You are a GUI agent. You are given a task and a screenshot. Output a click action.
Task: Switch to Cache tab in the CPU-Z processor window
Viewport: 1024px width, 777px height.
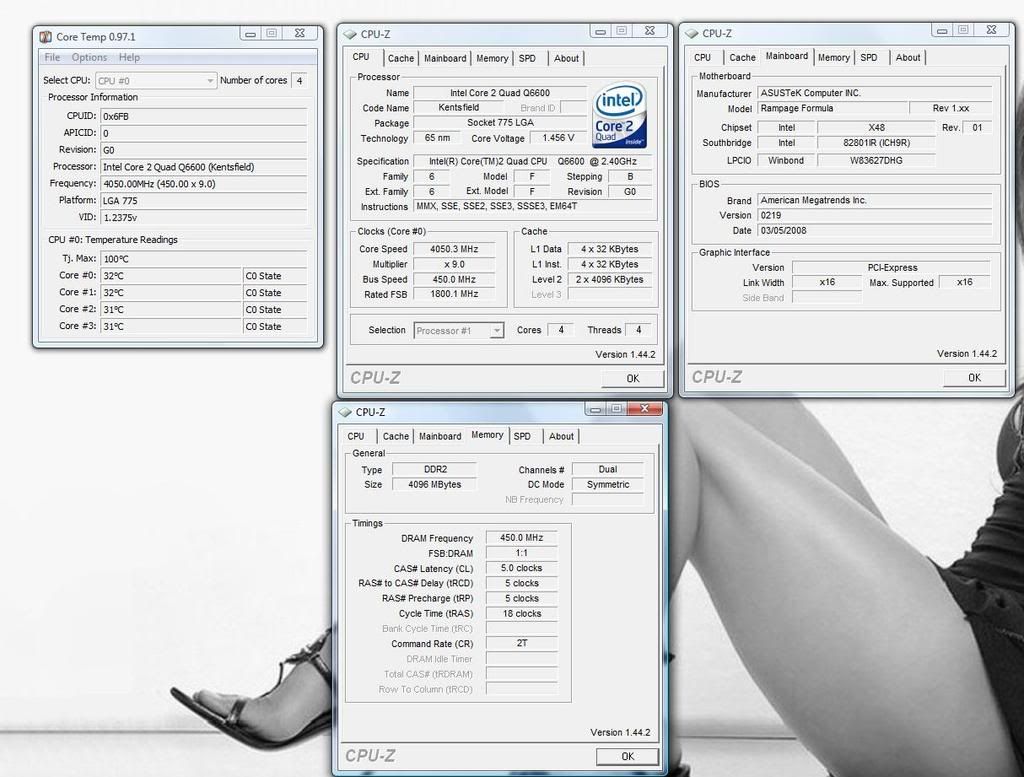point(400,58)
